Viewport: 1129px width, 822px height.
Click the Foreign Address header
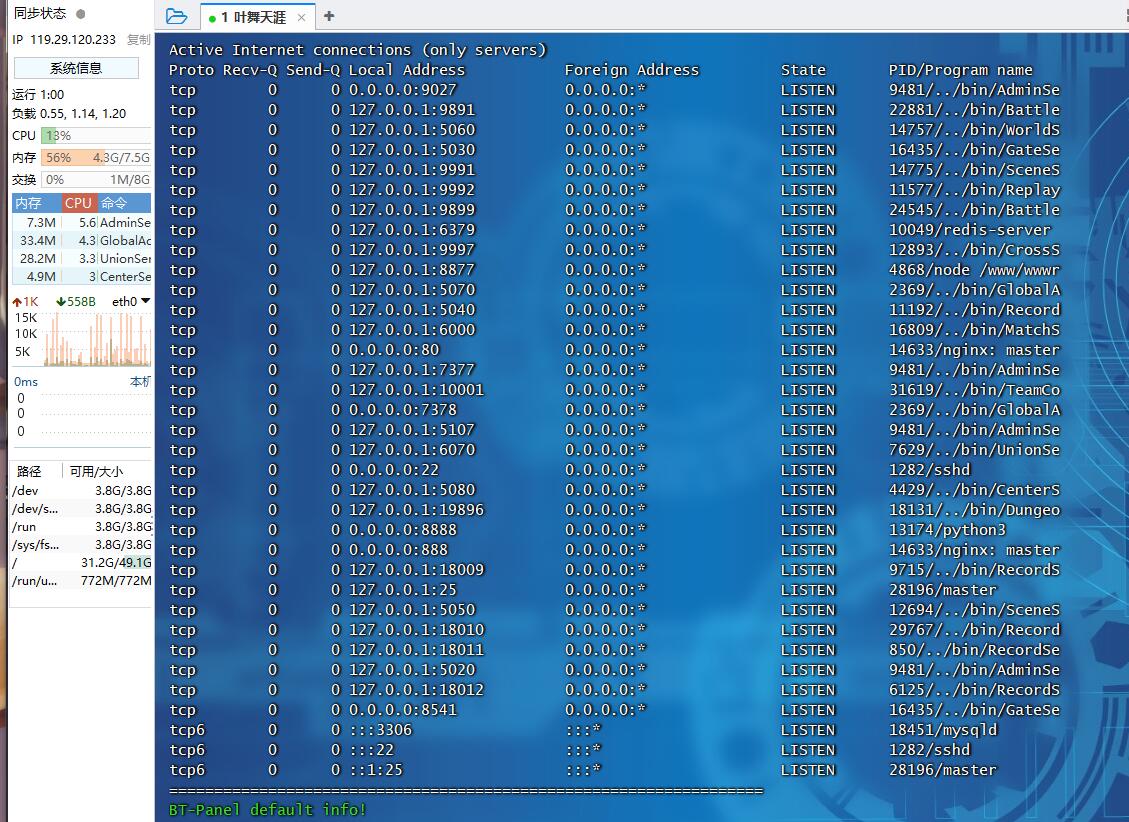click(631, 70)
